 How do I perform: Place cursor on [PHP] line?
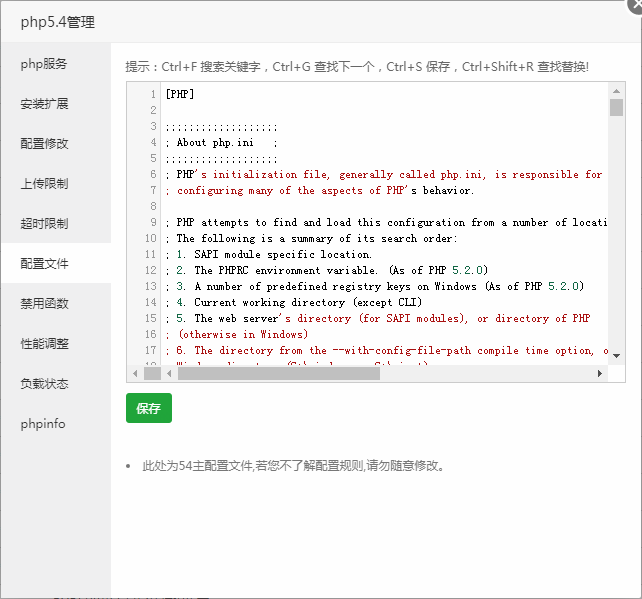pyautogui.click(x=180, y=94)
